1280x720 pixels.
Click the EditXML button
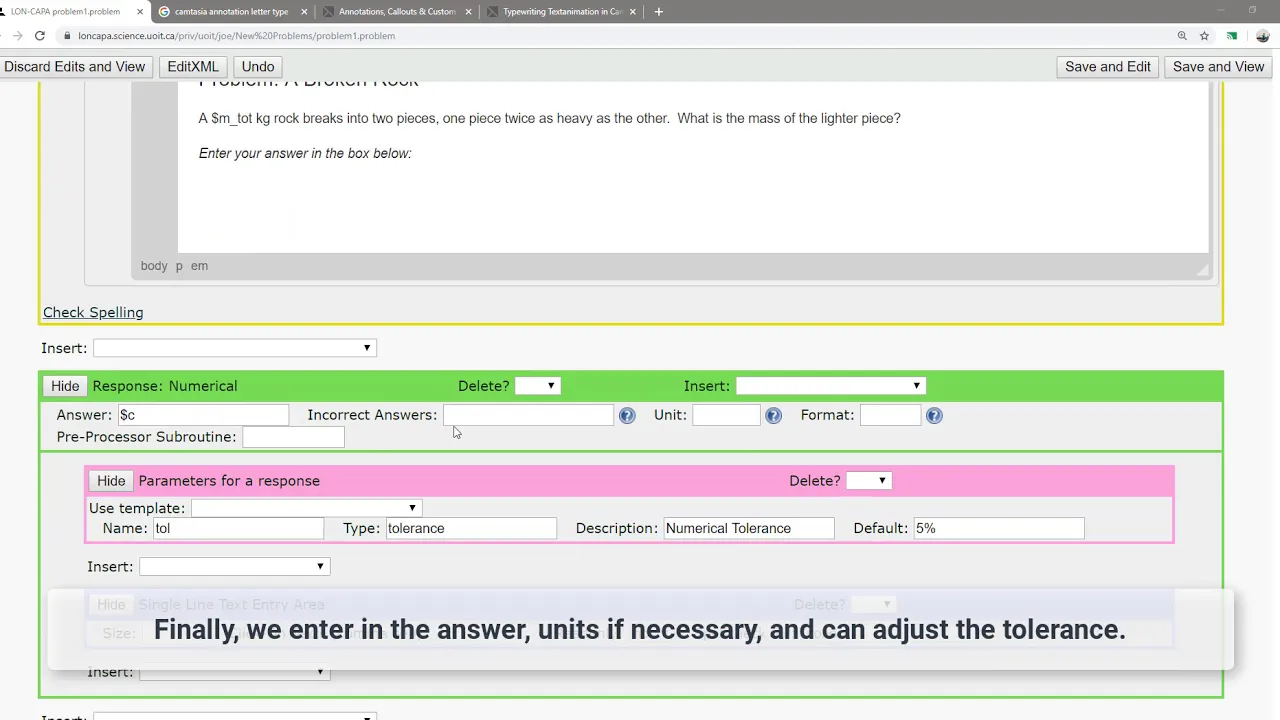click(x=193, y=67)
